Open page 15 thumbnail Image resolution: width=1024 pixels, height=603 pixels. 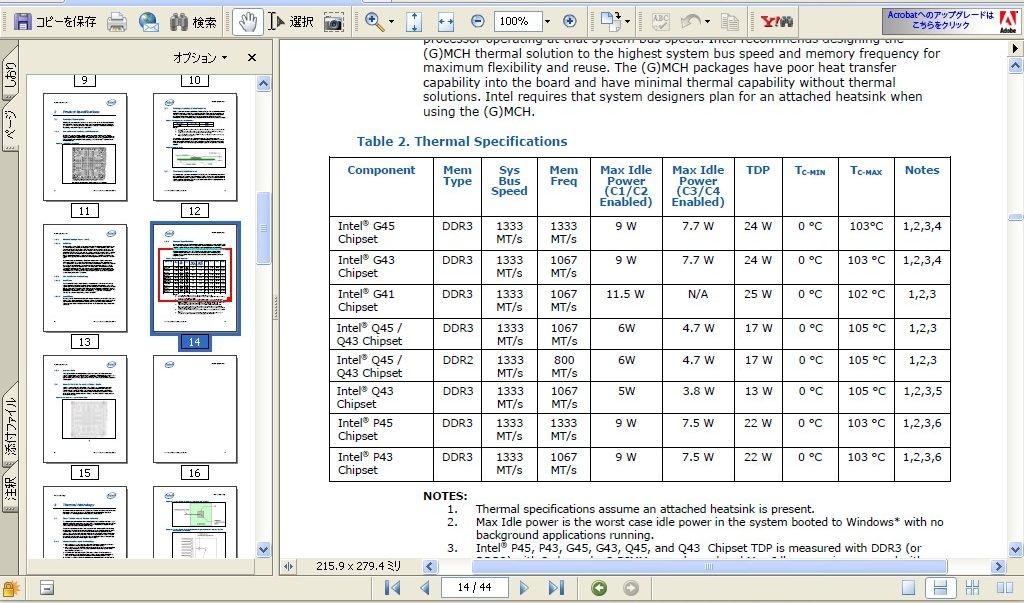point(85,409)
